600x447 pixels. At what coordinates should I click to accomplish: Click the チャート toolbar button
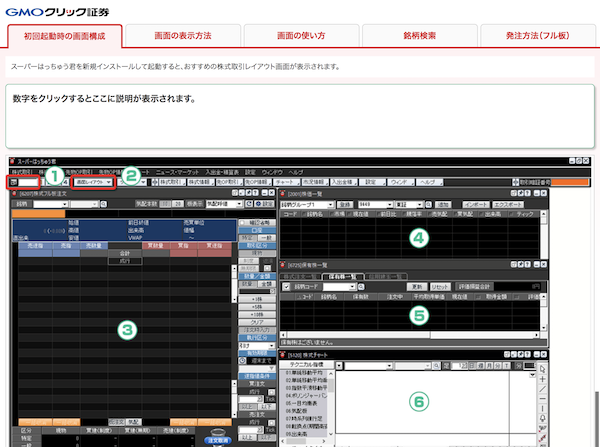click(286, 182)
